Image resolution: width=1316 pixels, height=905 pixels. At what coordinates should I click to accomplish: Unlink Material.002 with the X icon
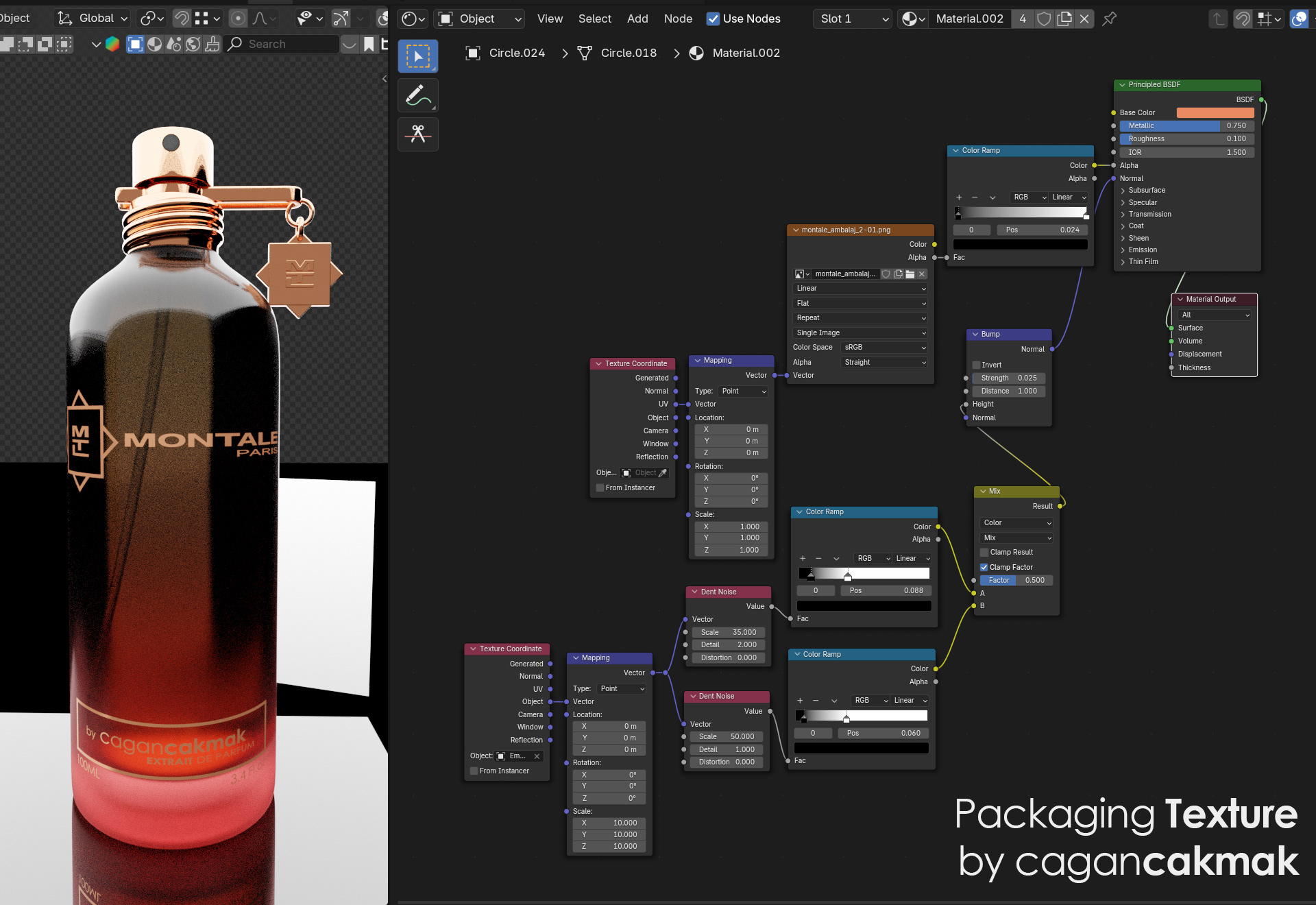pos(1084,19)
